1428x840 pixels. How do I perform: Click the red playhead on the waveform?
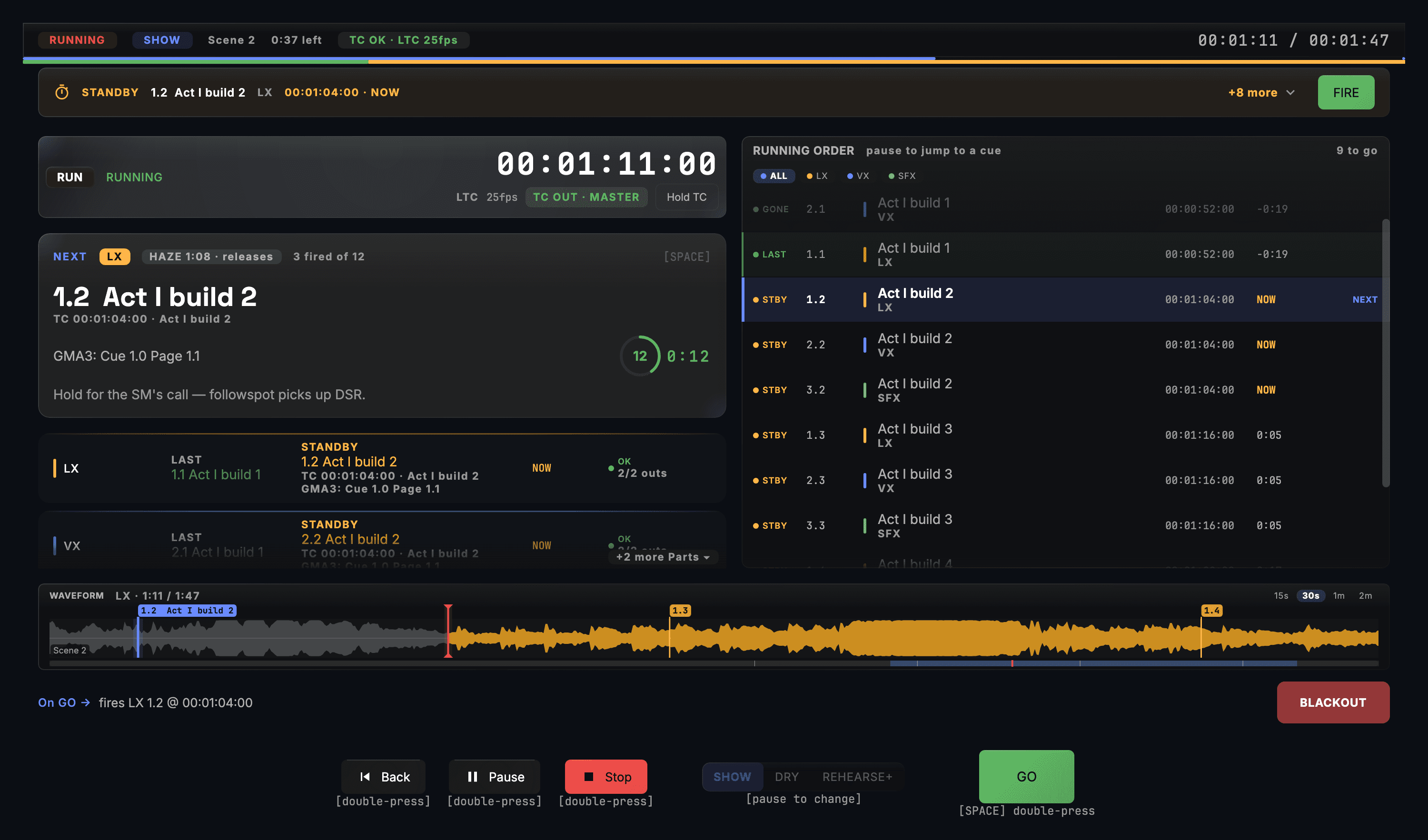[x=447, y=631]
